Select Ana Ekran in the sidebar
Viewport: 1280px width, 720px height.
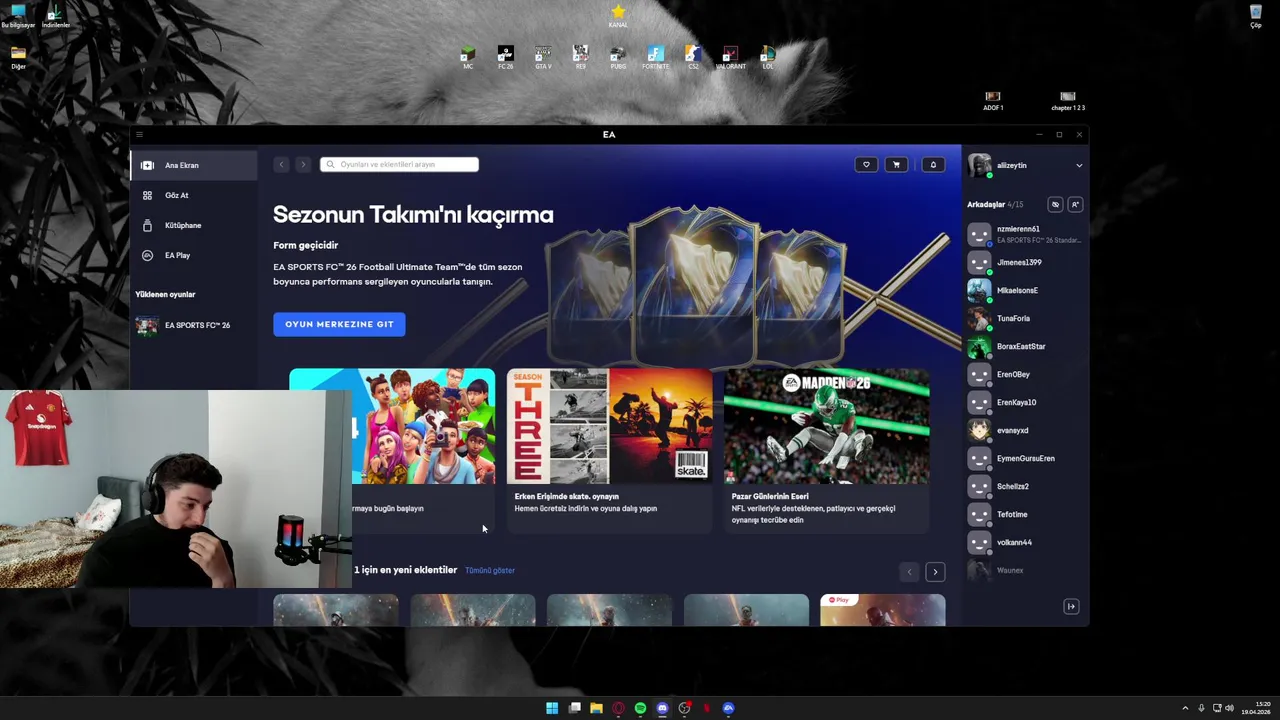194,165
